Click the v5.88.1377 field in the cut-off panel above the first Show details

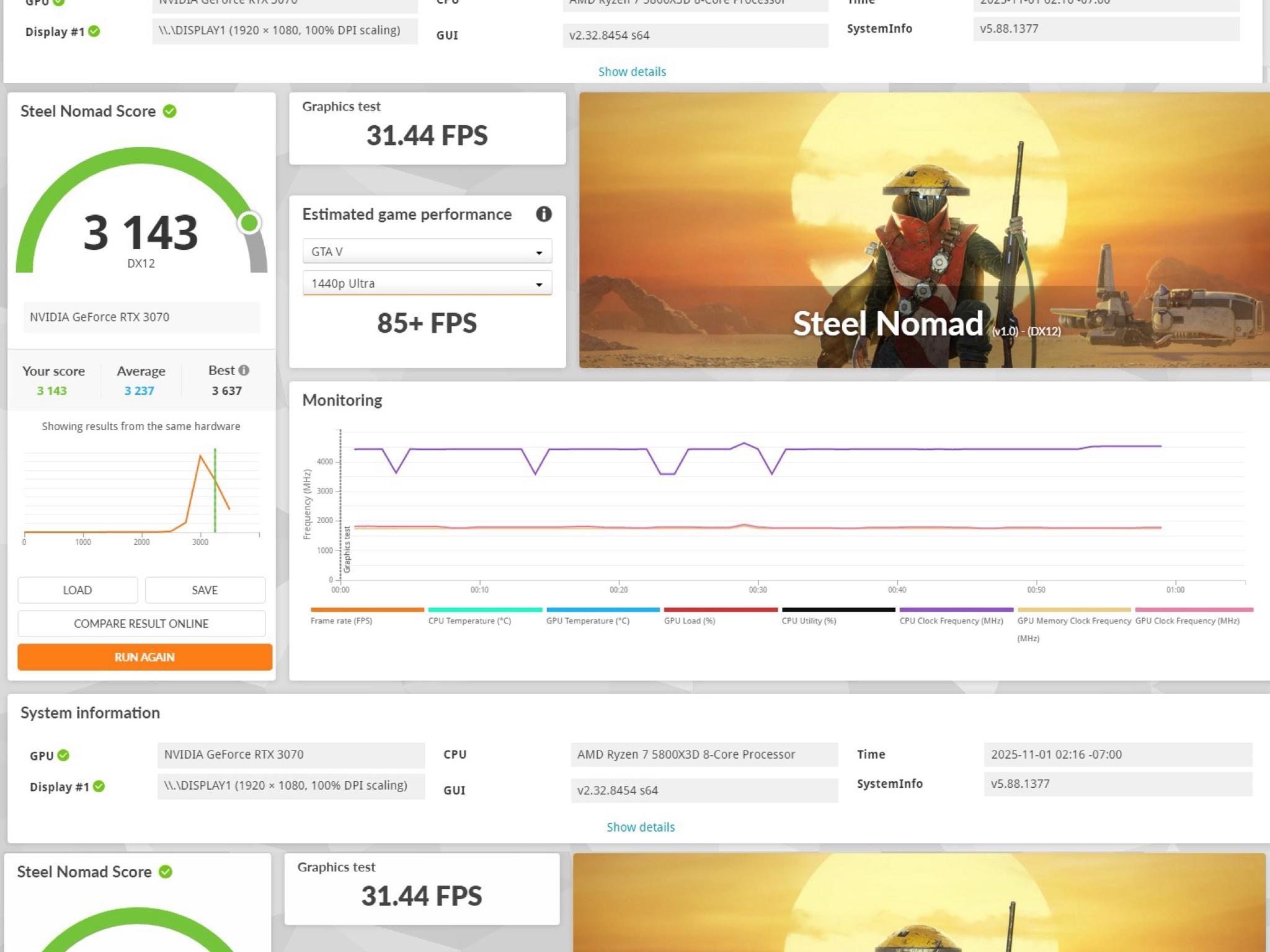tap(1106, 29)
